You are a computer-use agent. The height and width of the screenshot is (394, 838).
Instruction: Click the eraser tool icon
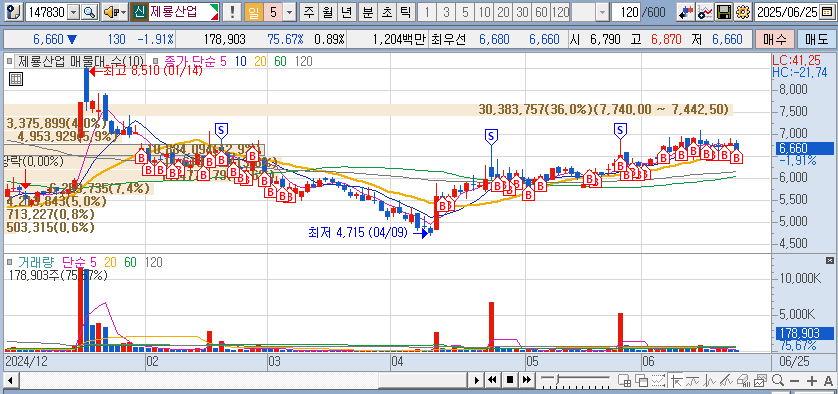click(x=743, y=381)
